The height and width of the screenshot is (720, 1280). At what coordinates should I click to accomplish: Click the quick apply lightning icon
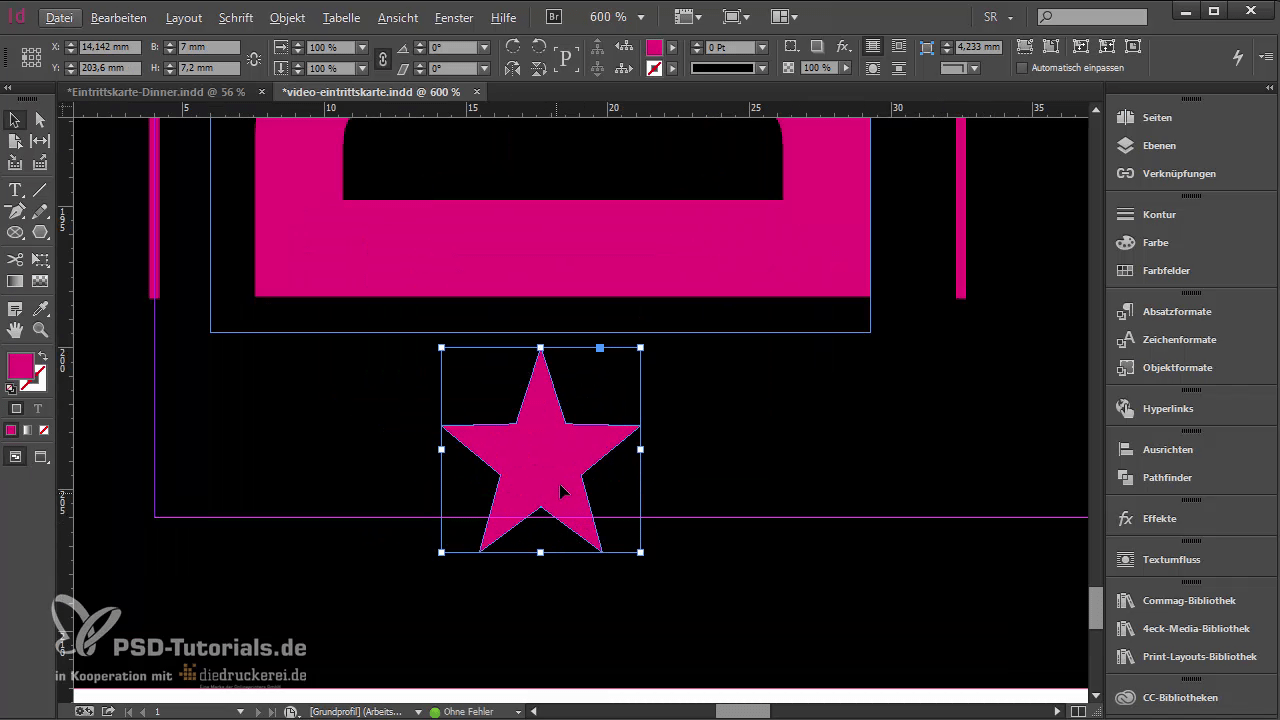(x=1238, y=58)
